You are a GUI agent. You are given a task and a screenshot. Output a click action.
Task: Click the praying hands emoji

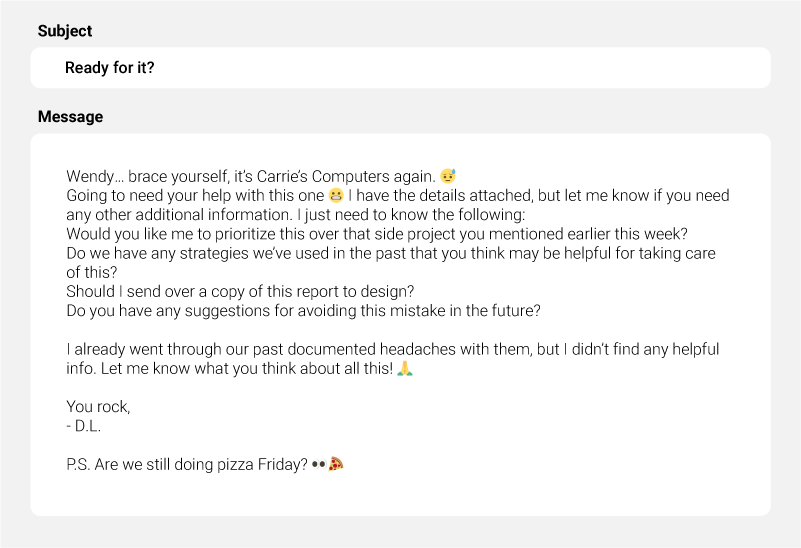click(x=405, y=369)
